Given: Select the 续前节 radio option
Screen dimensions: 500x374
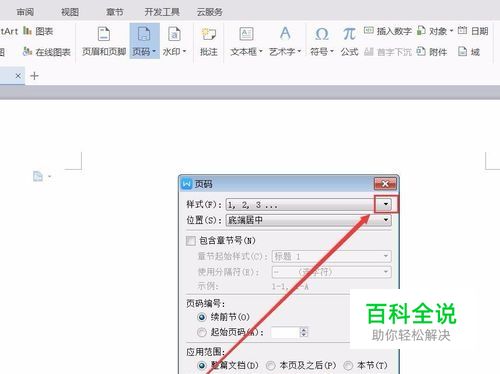Looking at the screenshot, I should coord(202,317).
